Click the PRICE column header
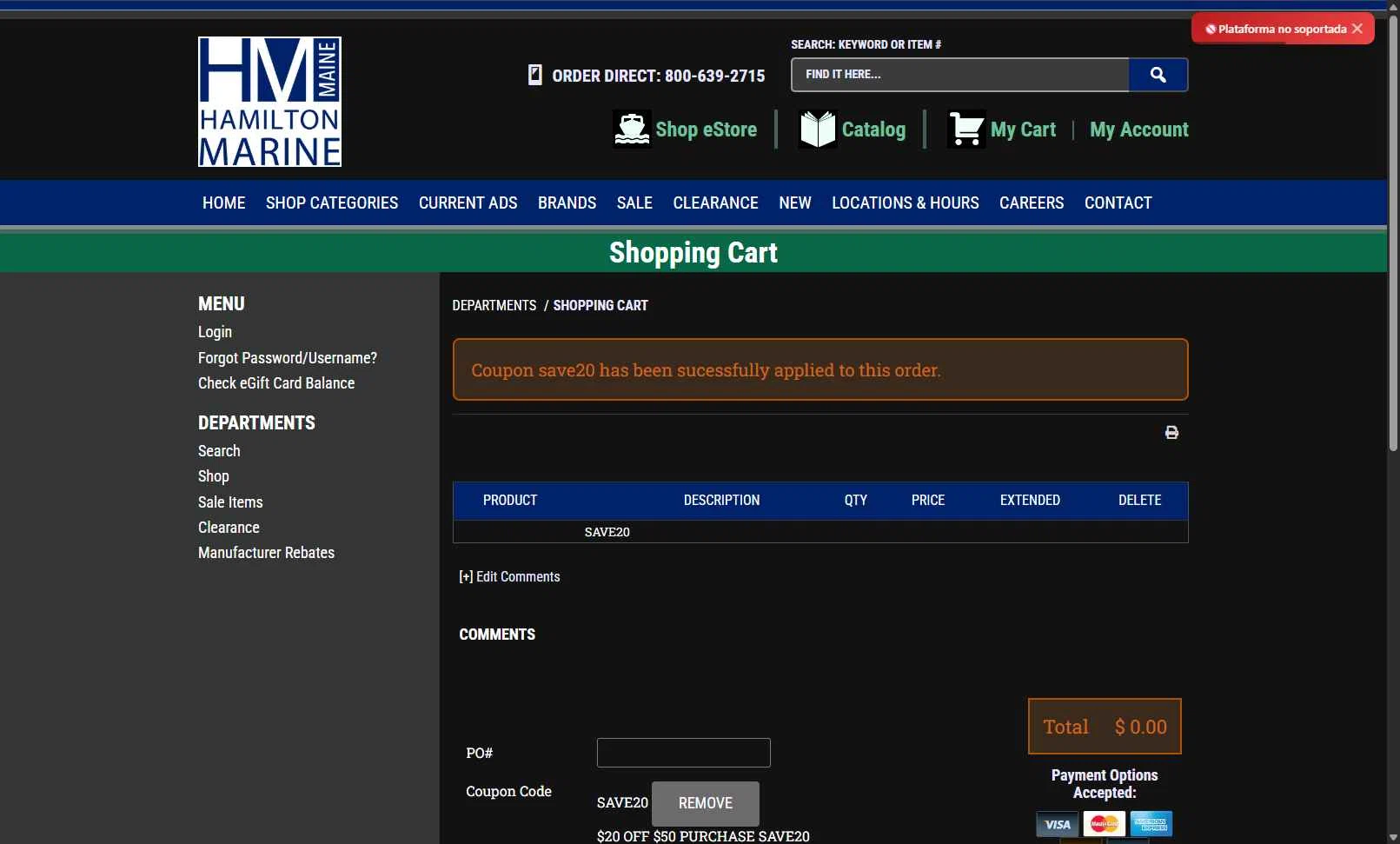 (927, 500)
